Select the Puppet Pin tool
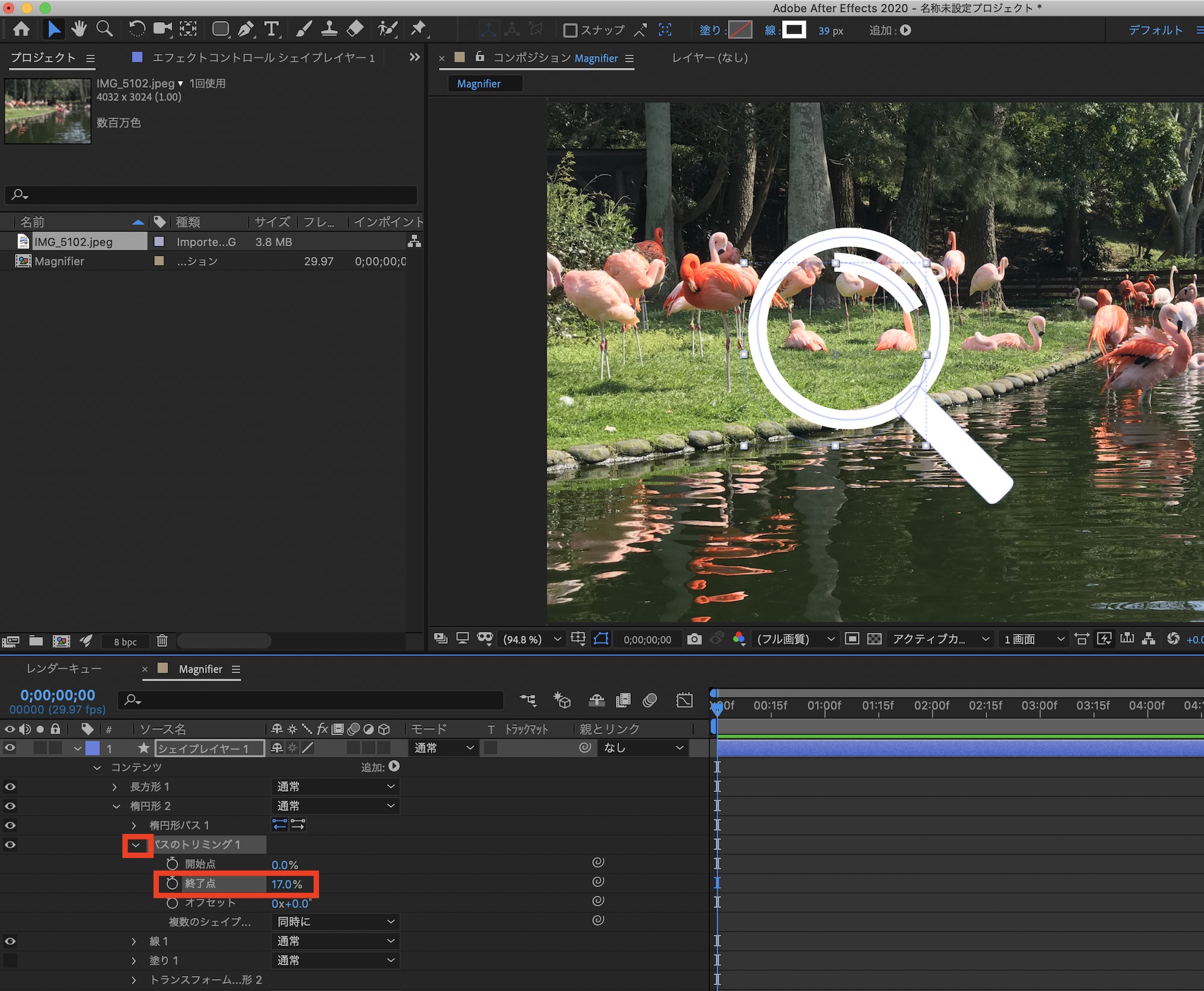This screenshot has width=1204, height=991. coord(418,29)
